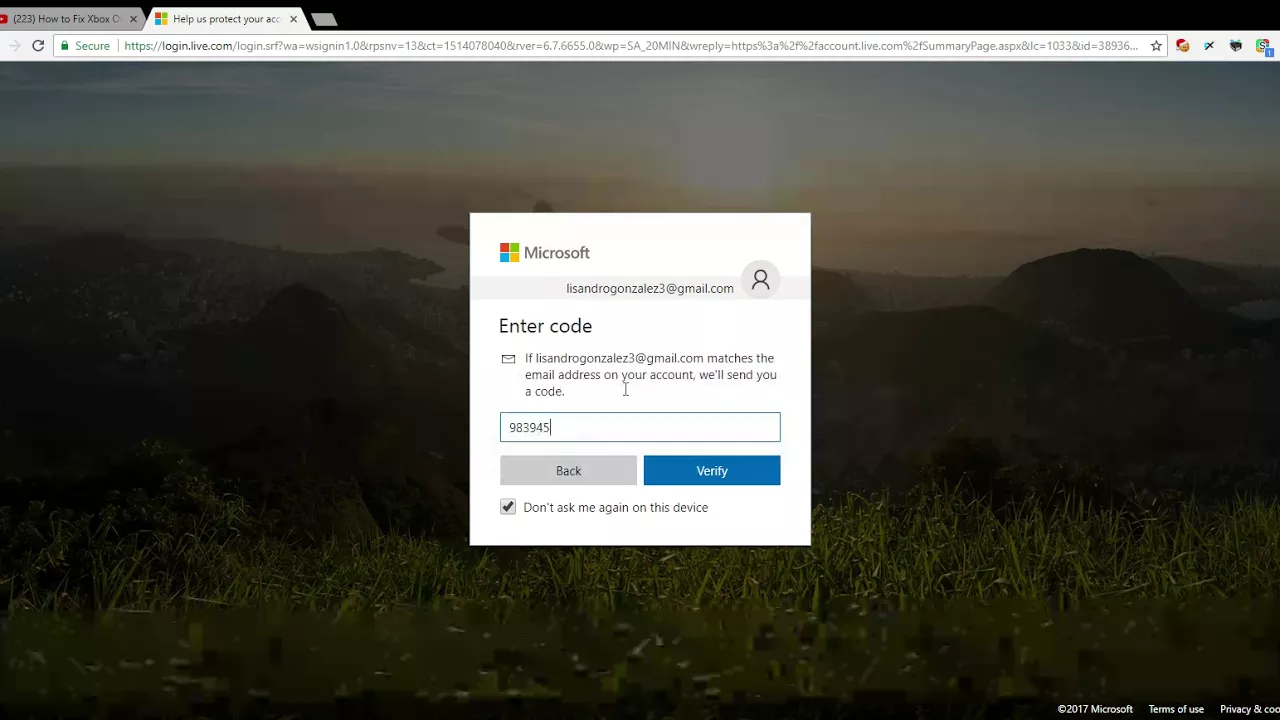Click the ©2017 Microsoft footer text
The width and height of the screenshot is (1280, 720).
click(x=1095, y=709)
